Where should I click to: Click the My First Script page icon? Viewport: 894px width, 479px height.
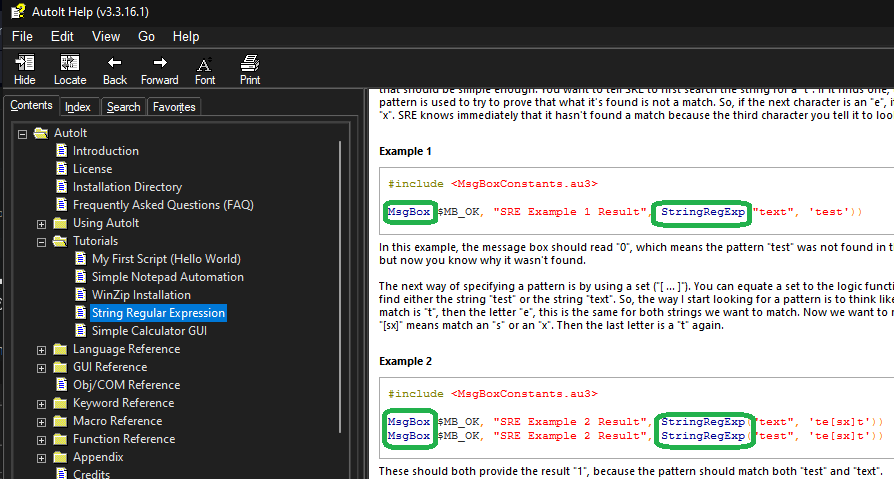81,258
